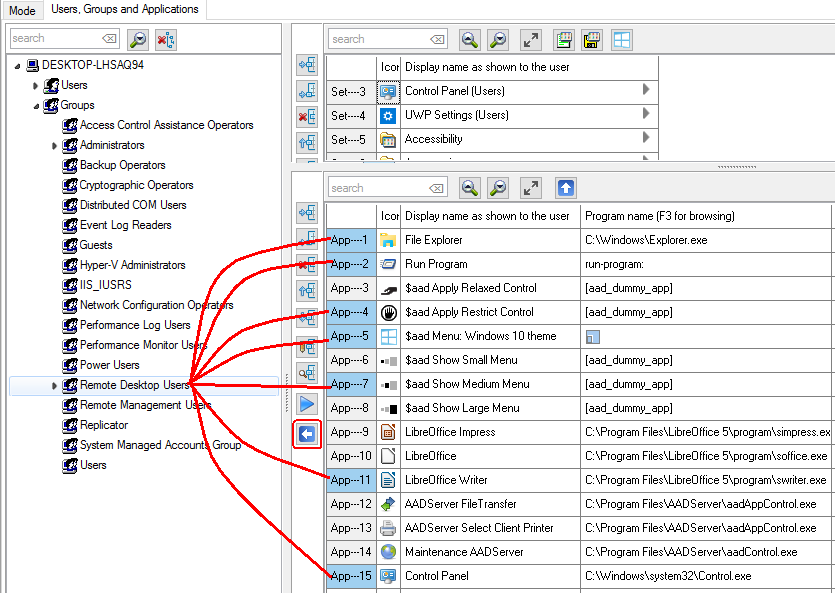Open the Control Panel (Users) submenu arrow

click(x=646, y=91)
